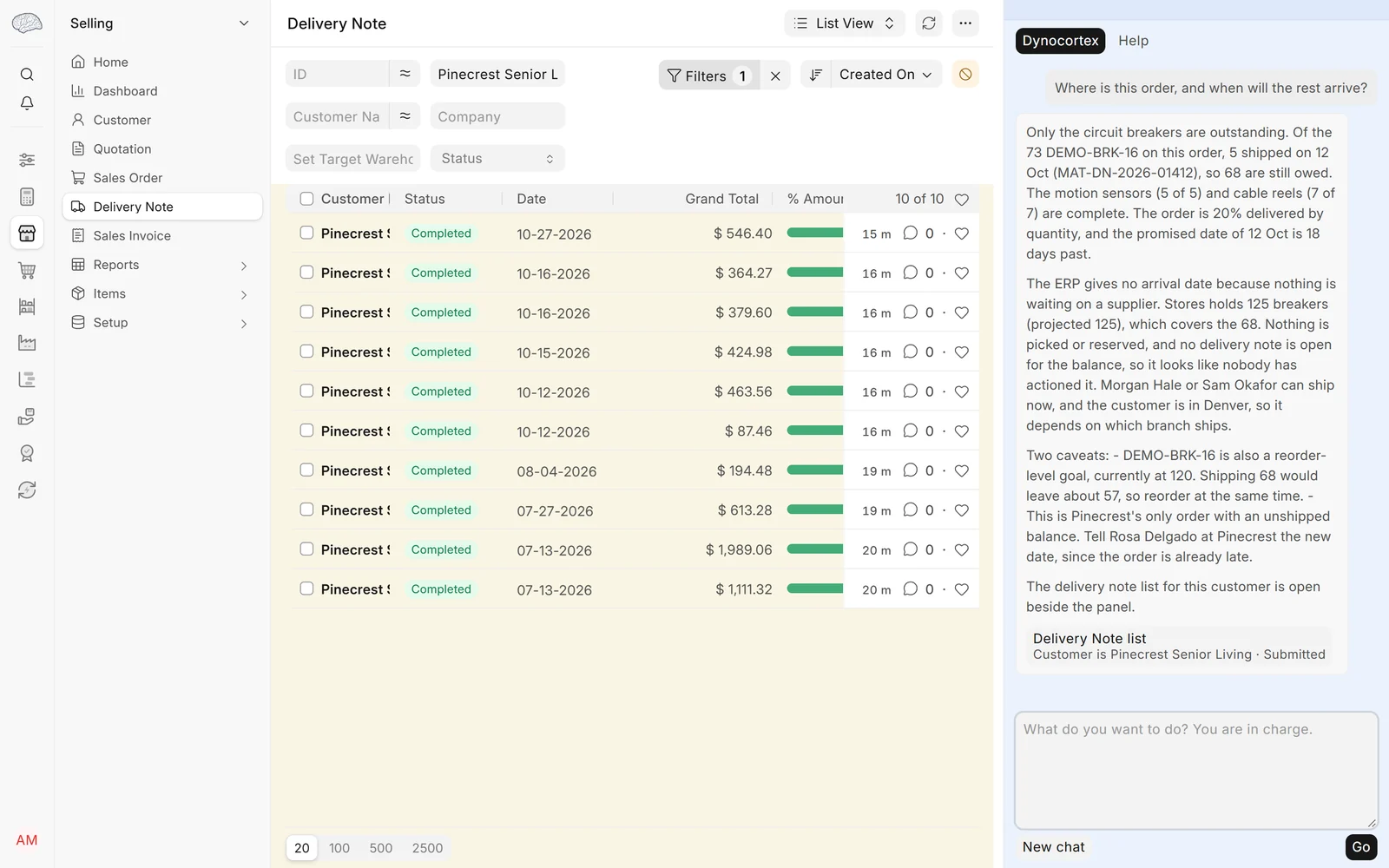Screen dimensions: 1389x868
Task: Open the three-dots menu beside refresh
Action: pyautogui.click(x=965, y=23)
